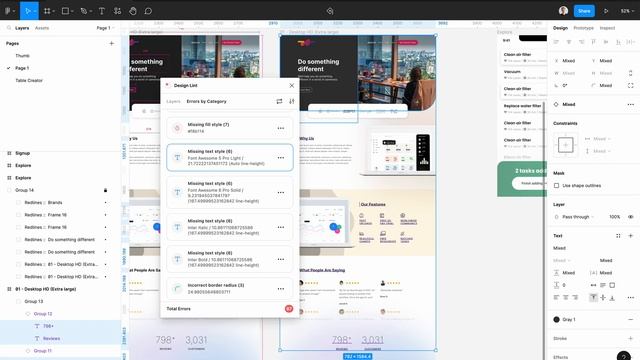The width and height of the screenshot is (640, 360).
Task: Open the Layers tab in Design Lint
Action: (x=173, y=101)
